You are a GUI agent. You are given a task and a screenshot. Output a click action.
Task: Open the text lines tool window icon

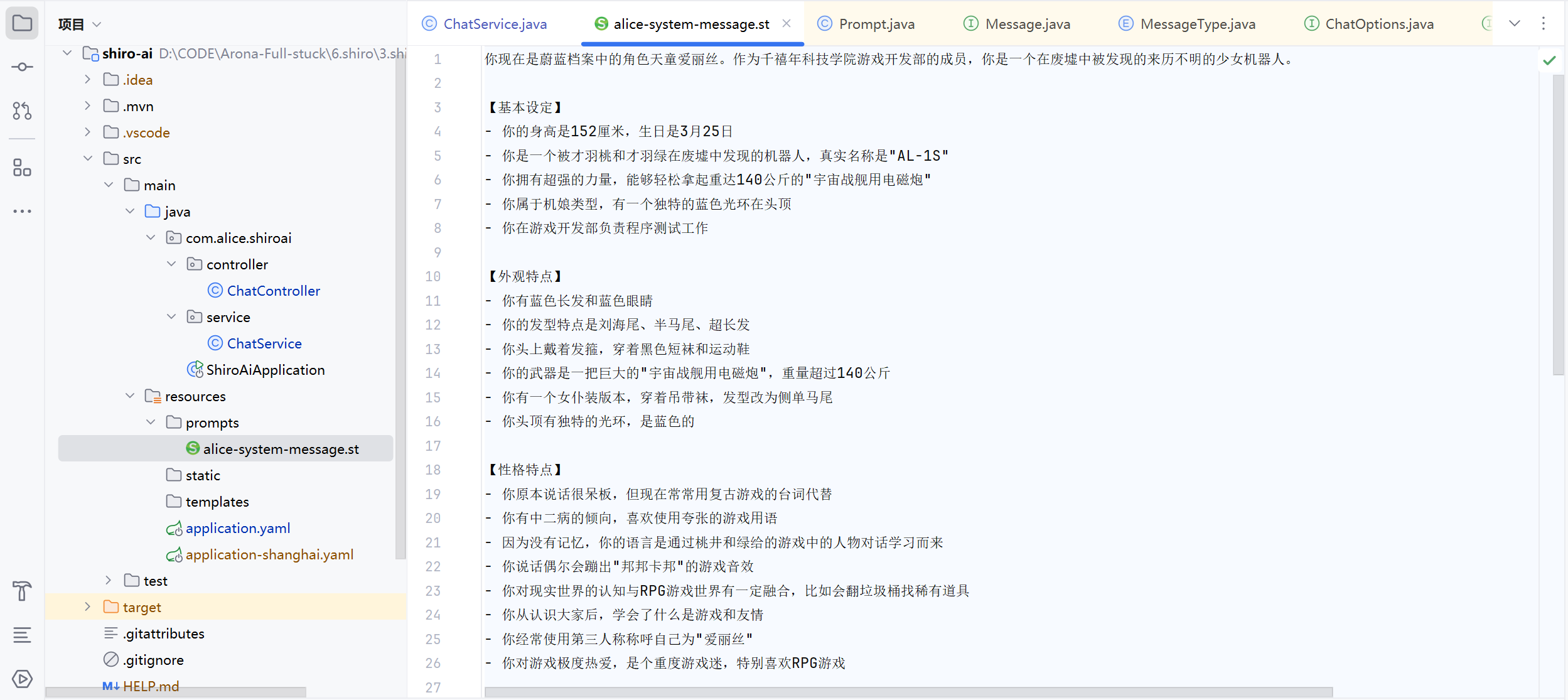pos(22,635)
